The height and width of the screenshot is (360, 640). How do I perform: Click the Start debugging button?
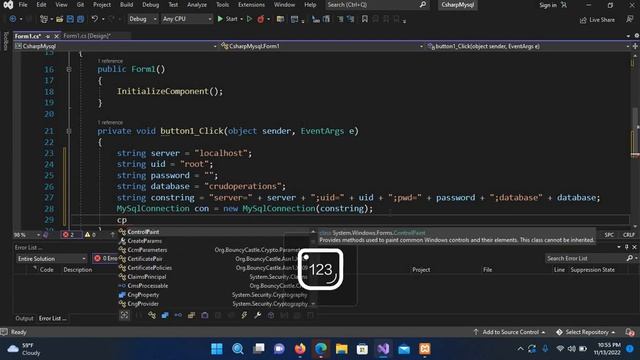(227, 19)
